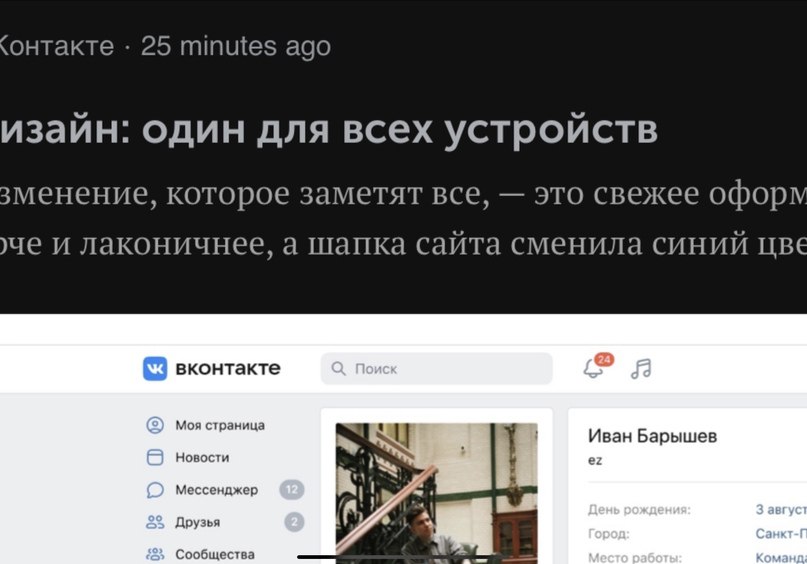The width and height of the screenshot is (807, 564).
Task: Click the Мессенджер chat bubble icon
Action: click(x=155, y=490)
